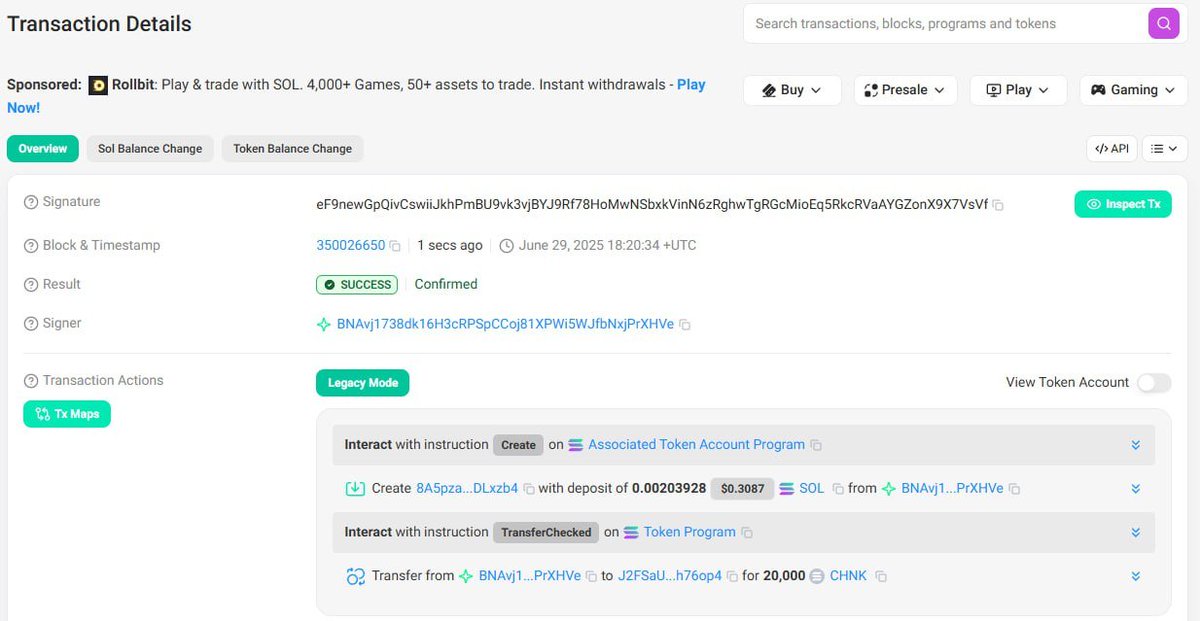The width and height of the screenshot is (1200, 621).
Task: Click the purple search magnifier button
Action: (x=1163, y=23)
